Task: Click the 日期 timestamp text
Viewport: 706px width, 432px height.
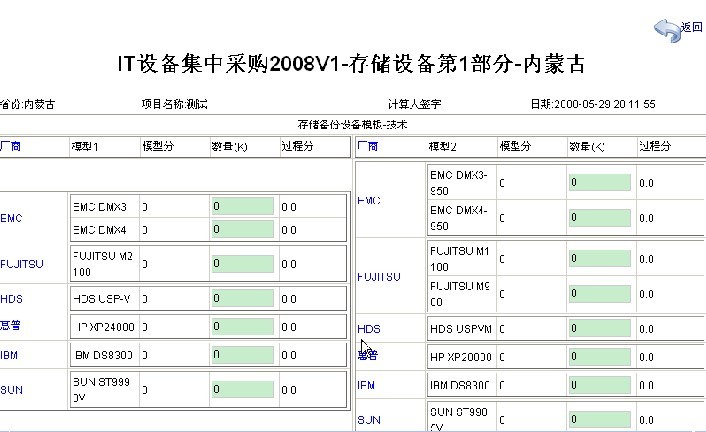Action: pos(593,105)
